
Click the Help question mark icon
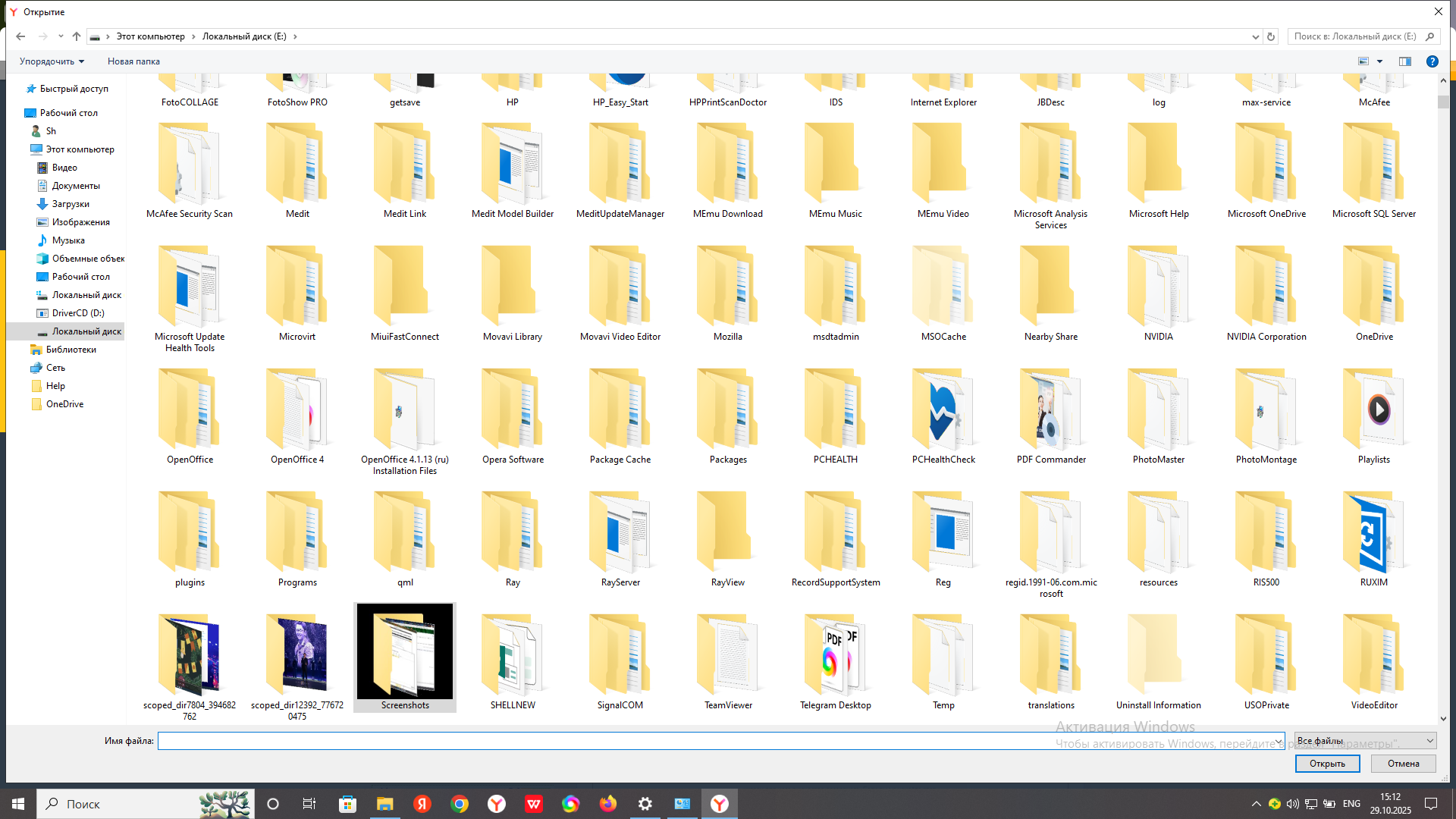click(1432, 61)
